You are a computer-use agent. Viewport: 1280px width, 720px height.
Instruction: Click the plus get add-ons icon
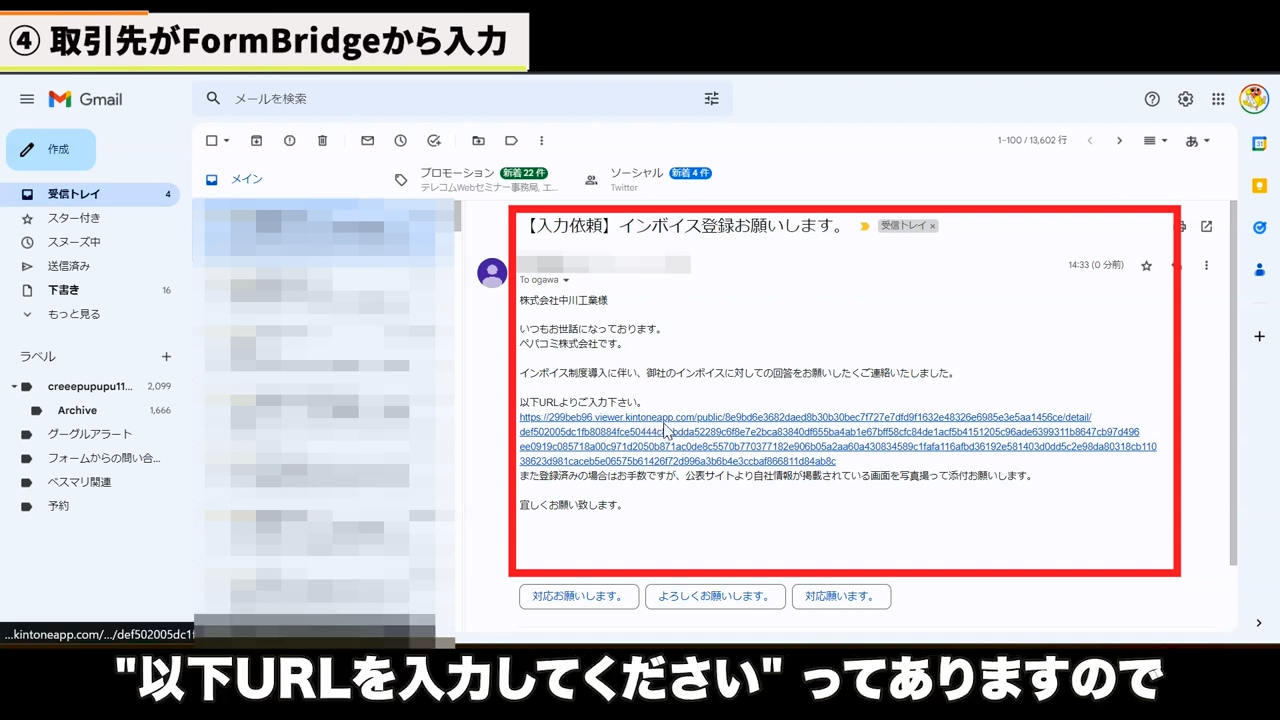1260,337
